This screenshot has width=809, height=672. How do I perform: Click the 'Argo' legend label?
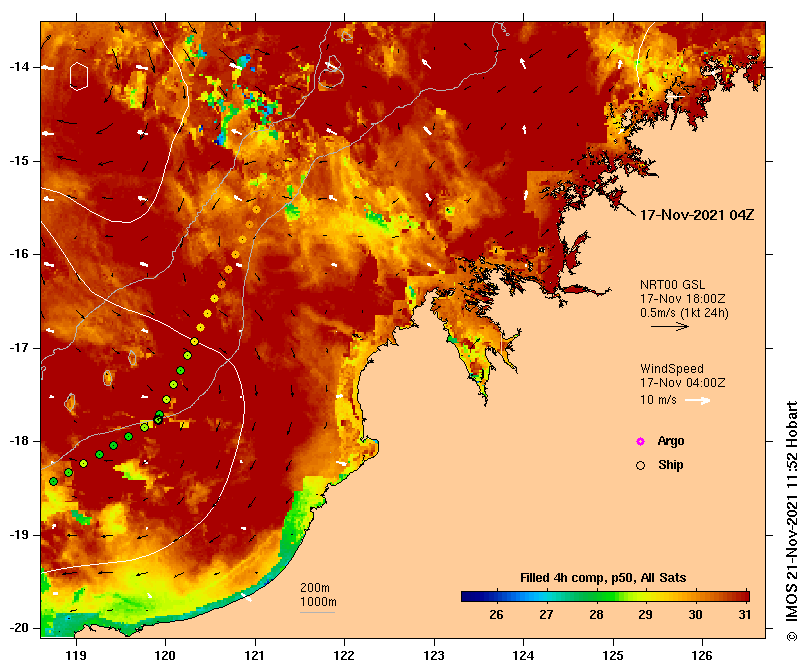671,441
